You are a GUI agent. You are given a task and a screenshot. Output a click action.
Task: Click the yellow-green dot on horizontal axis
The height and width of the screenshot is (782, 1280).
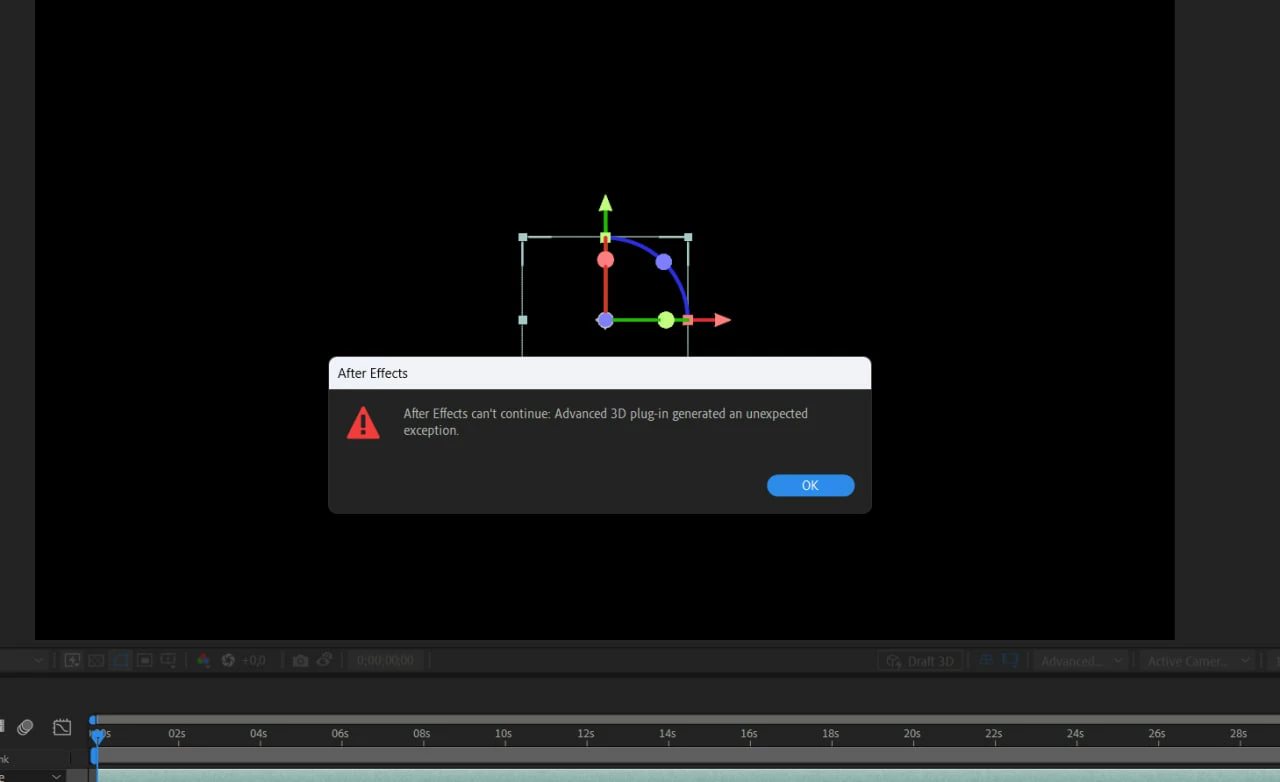coord(666,320)
